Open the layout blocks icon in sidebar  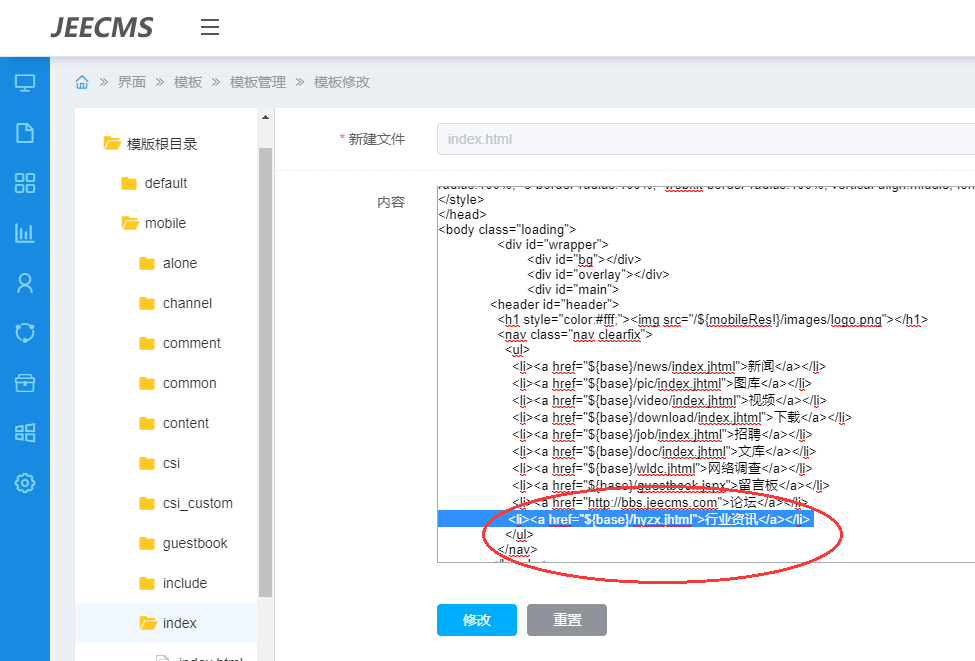[25, 433]
